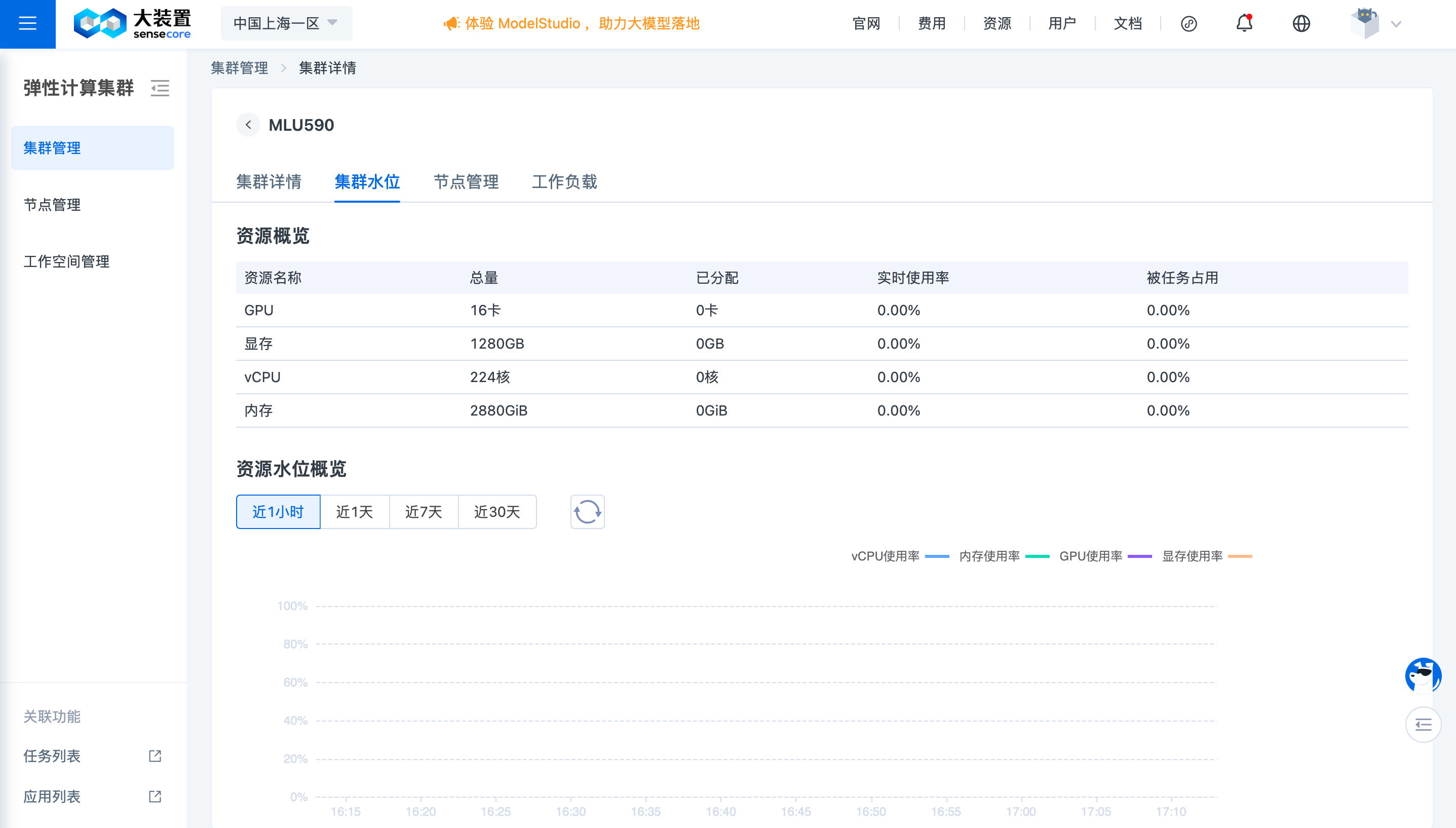Click the 被任务占用 column header
This screenshot has height=828, width=1456.
(1182, 278)
